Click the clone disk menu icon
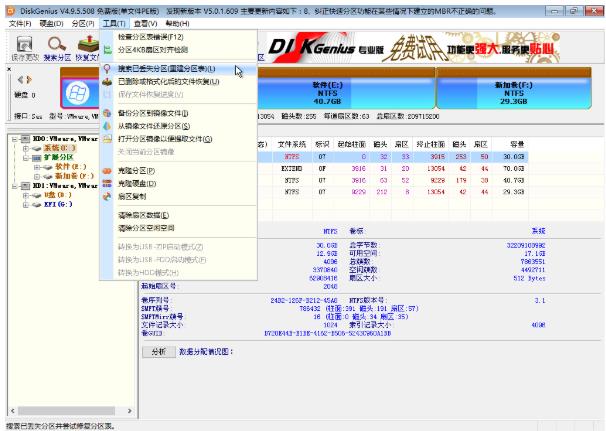The width and height of the screenshot is (606, 431). pyautogui.click(x=107, y=184)
